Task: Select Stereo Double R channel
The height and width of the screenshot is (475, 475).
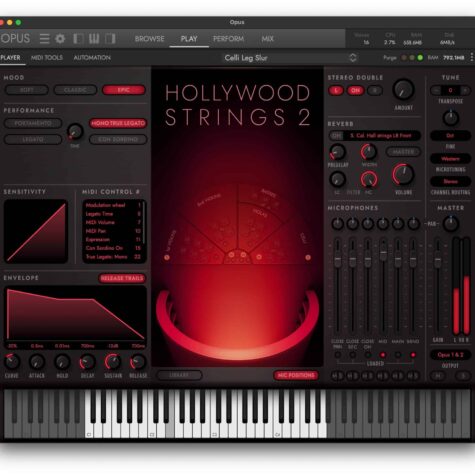Action: pos(375,90)
